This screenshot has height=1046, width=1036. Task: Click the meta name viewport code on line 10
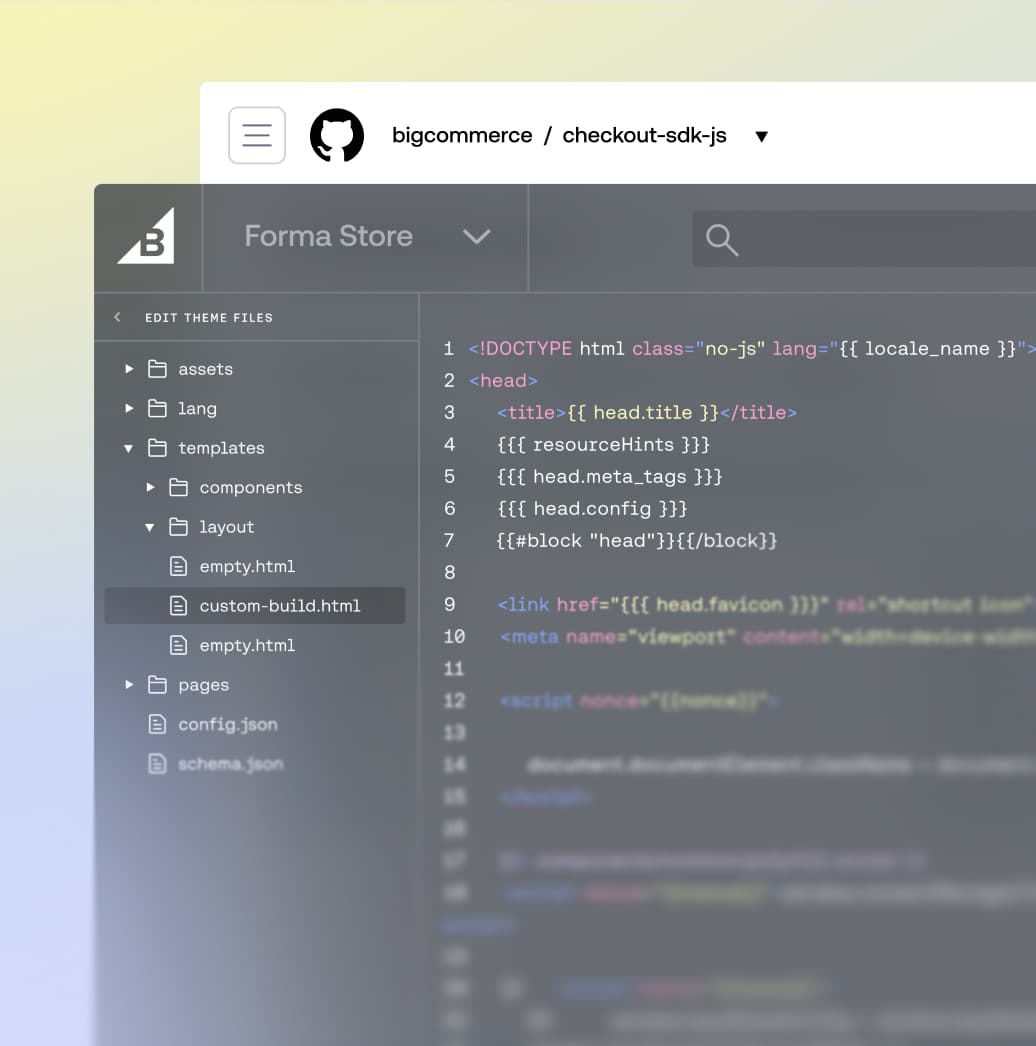pos(618,637)
